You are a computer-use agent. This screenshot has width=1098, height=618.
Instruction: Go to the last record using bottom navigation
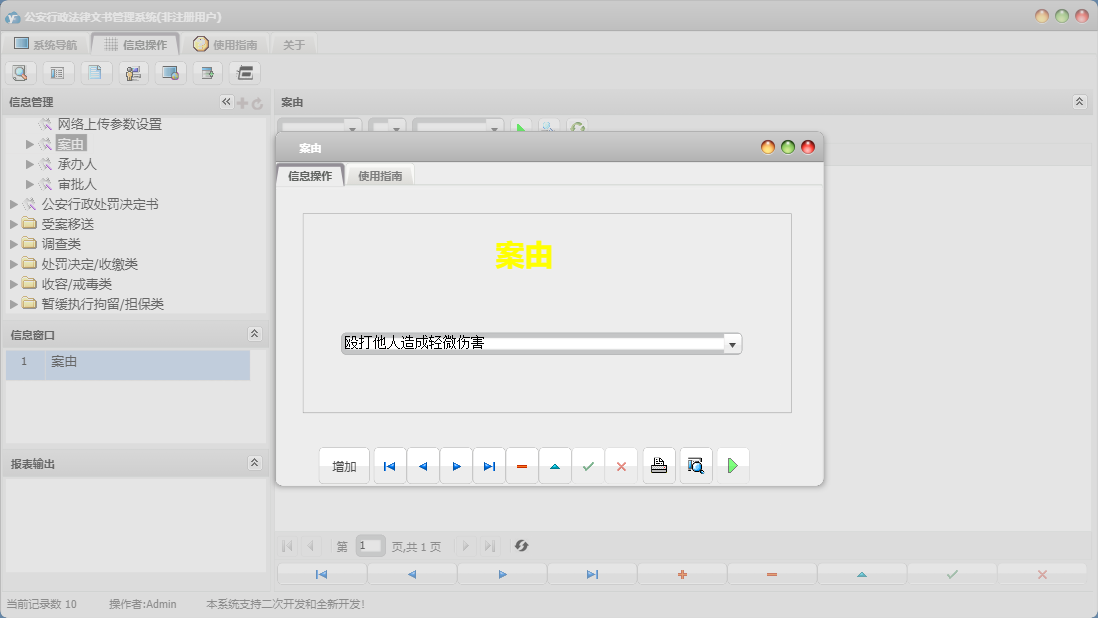point(592,573)
